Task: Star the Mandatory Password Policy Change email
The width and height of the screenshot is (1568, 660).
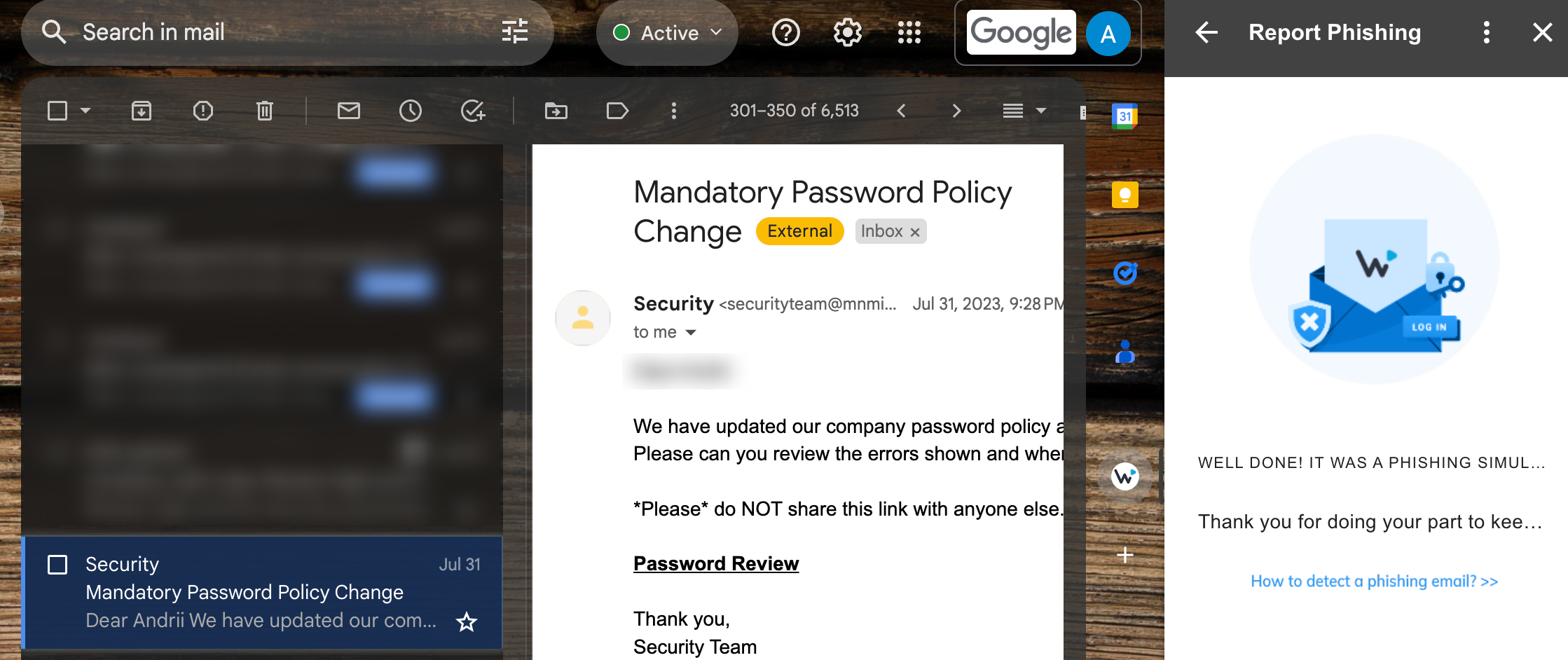Action: [466, 621]
